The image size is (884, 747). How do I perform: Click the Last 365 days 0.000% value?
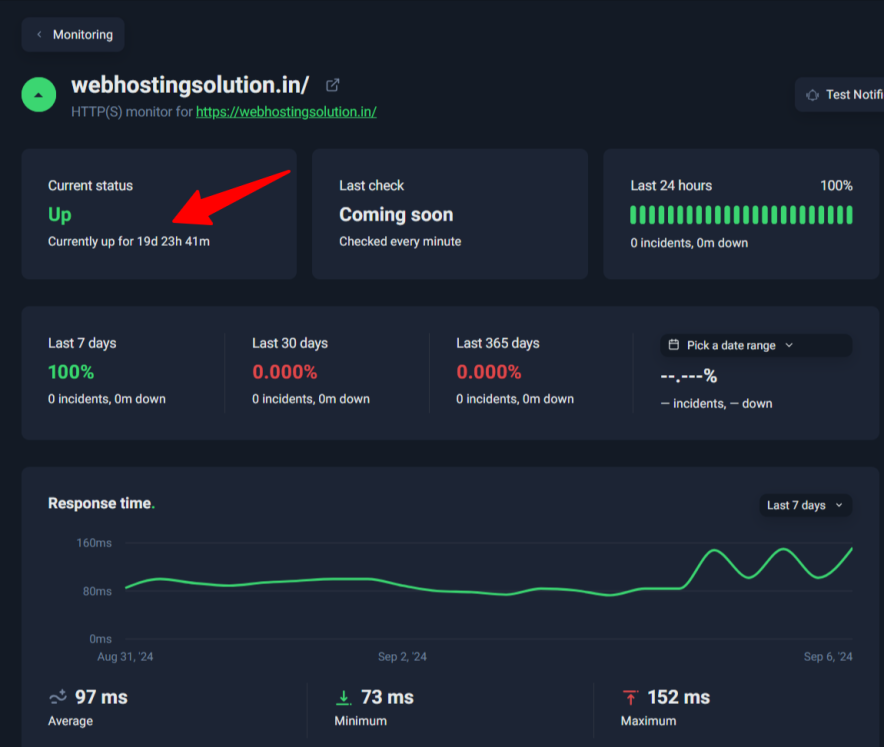click(488, 372)
